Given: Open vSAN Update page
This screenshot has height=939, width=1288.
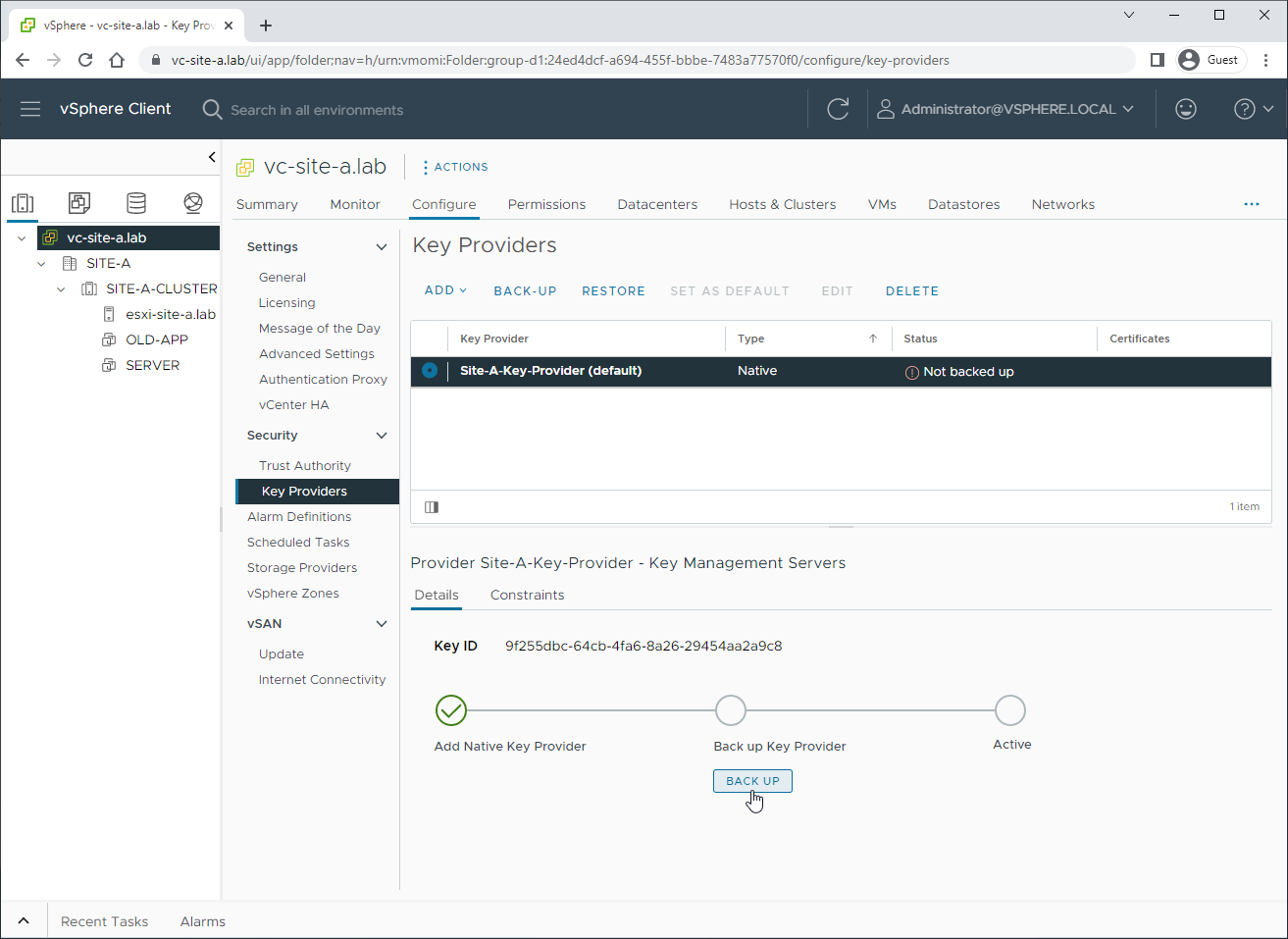Looking at the screenshot, I should [282, 653].
